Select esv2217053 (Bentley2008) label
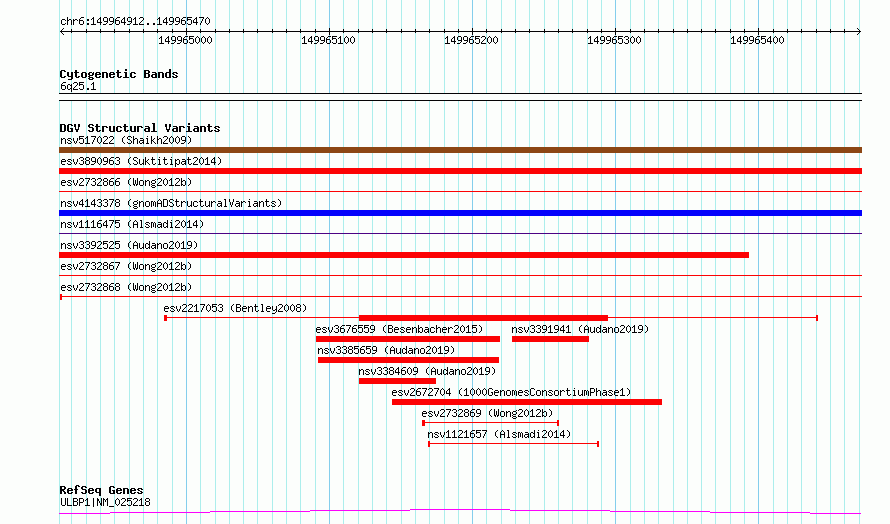Screen dimensions: 890x524 [235, 308]
